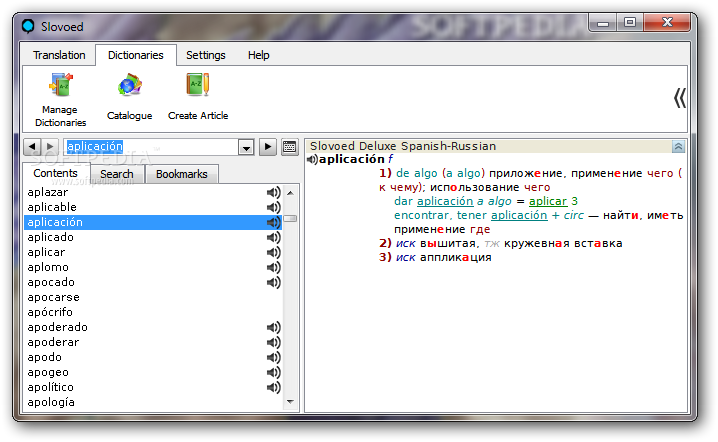Click the search field containing aplicación
This screenshot has height=442, width=718.
[x=151, y=147]
